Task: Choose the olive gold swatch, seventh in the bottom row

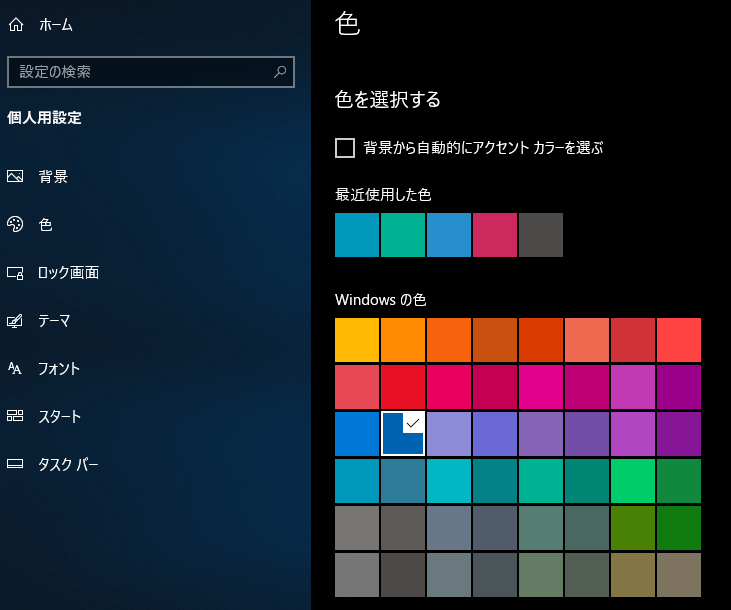Action: 633,575
